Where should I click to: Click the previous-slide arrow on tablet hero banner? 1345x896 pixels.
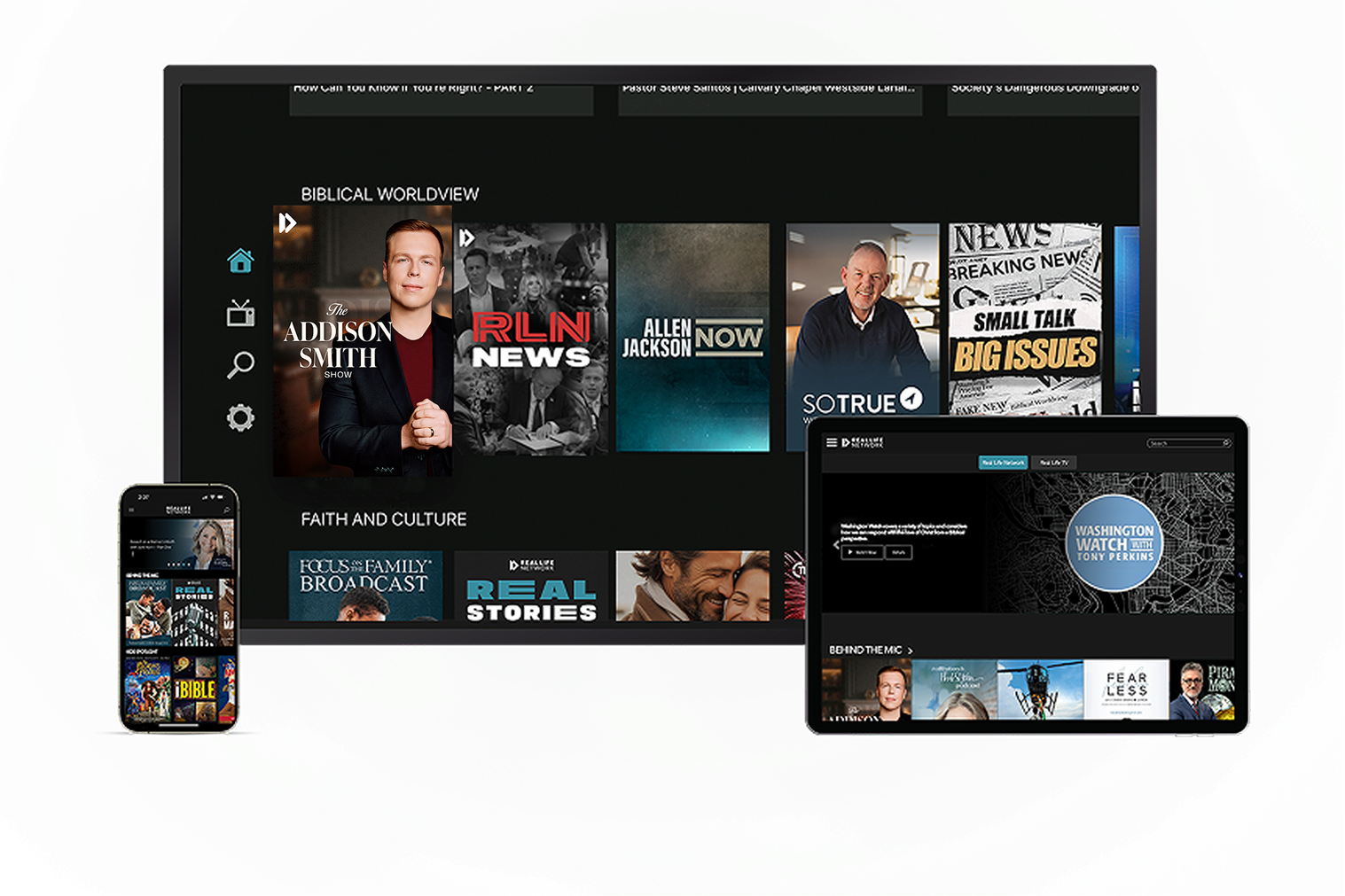pos(834,544)
